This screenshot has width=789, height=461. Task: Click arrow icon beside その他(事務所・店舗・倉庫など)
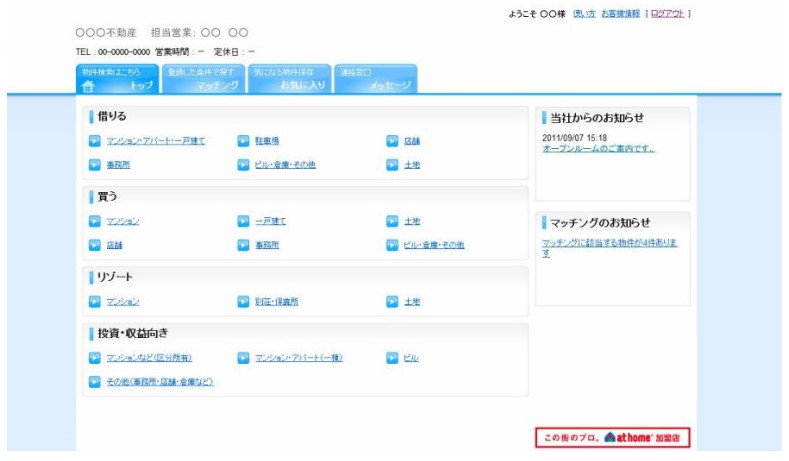tap(95, 382)
